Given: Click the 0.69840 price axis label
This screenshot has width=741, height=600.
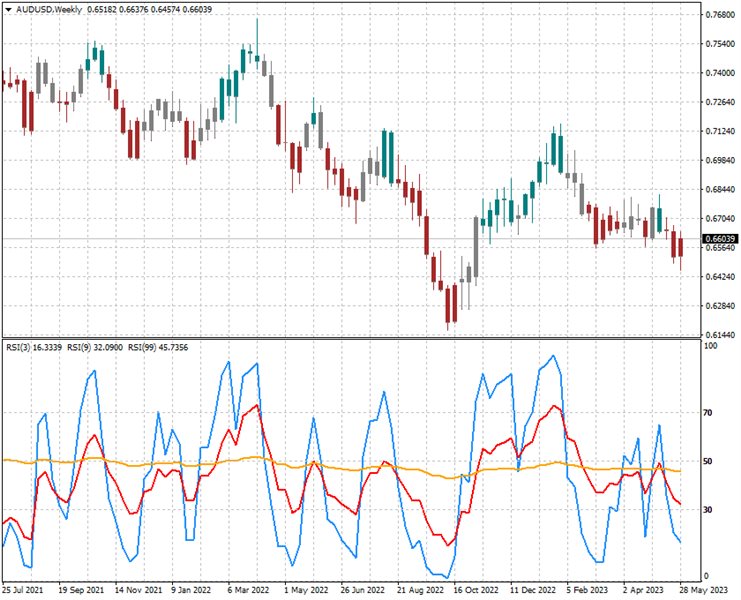Looking at the screenshot, I should pyautogui.click(x=720, y=161).
